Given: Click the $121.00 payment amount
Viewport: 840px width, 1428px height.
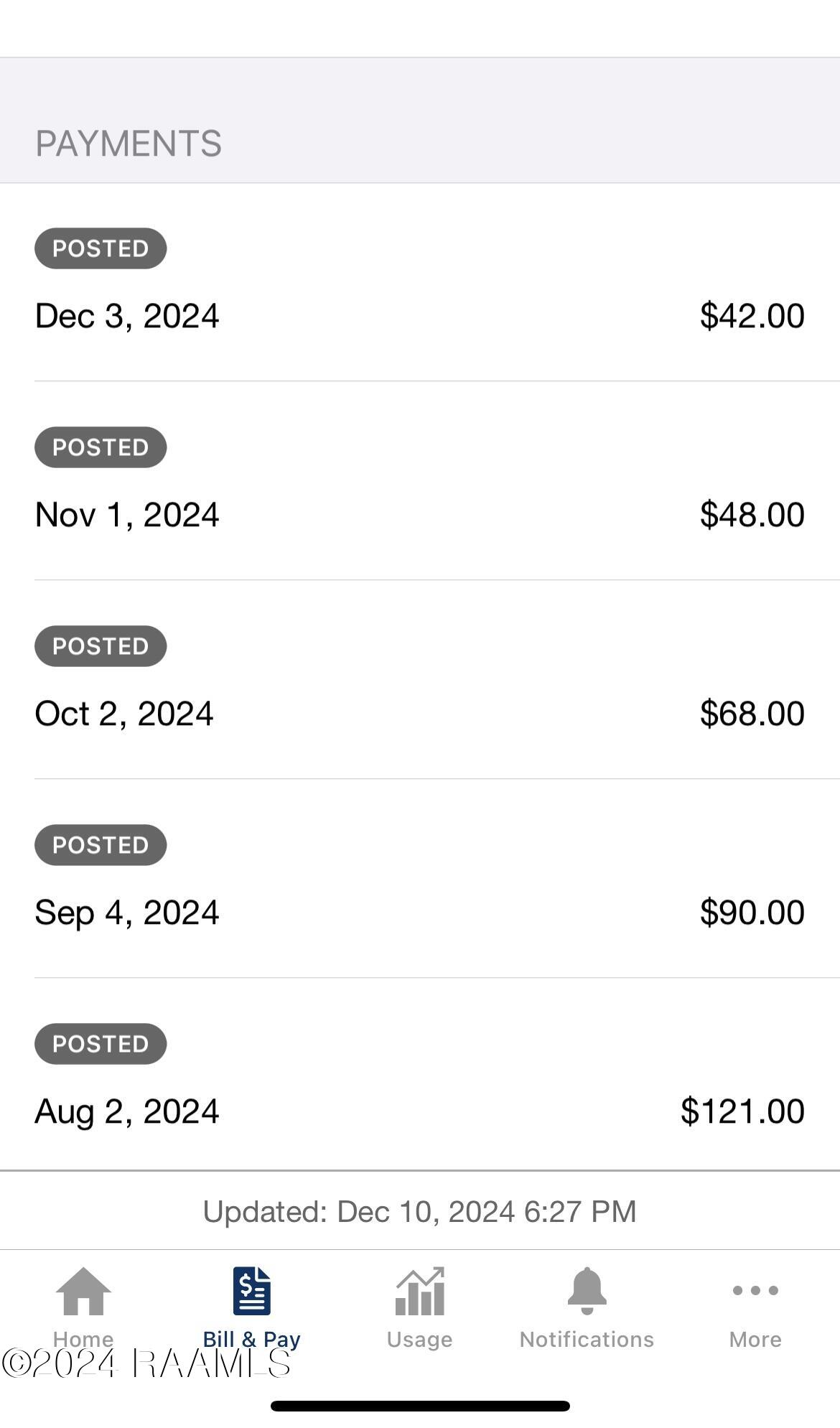Looking at the screenshot, I should (742, 1111).
